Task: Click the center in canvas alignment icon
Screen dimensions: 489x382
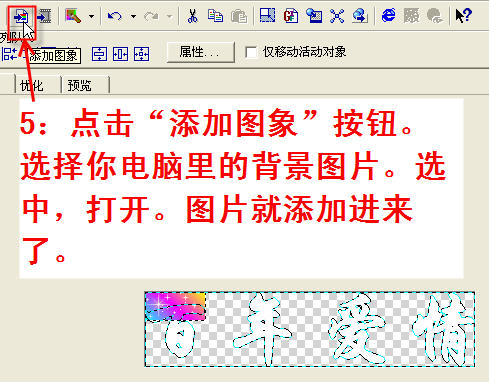Action: click(x=141, y=54)
